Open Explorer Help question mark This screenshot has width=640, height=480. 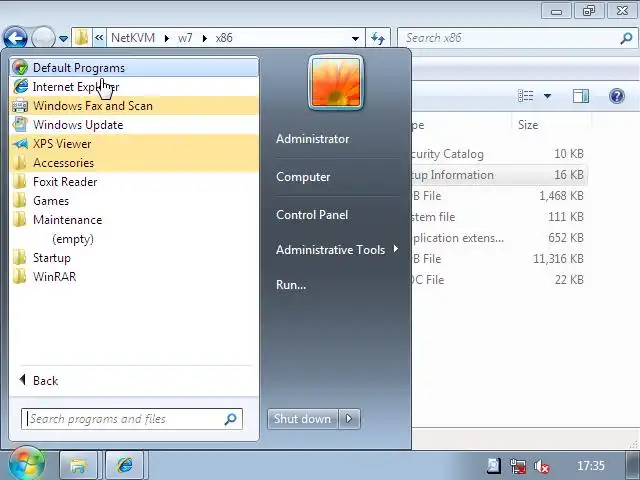pyautogui.click(x=617, y=96)
